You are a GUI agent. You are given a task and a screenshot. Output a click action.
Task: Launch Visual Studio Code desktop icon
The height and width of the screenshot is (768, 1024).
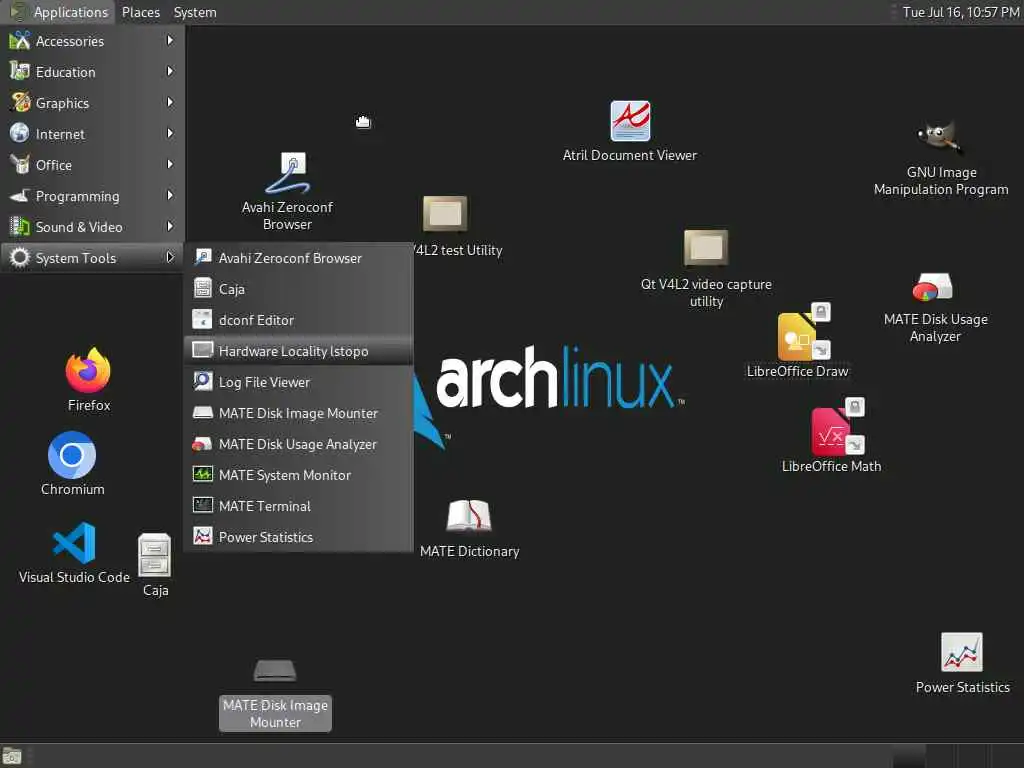coord(74,543)
